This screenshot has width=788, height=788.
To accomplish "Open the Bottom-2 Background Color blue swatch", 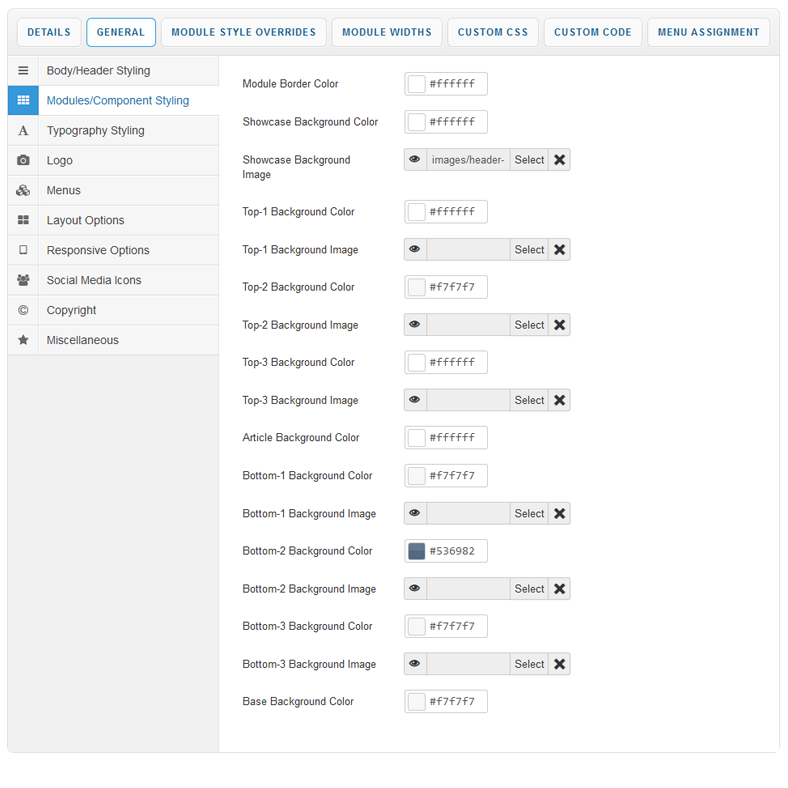I will [x=417, y=551].
